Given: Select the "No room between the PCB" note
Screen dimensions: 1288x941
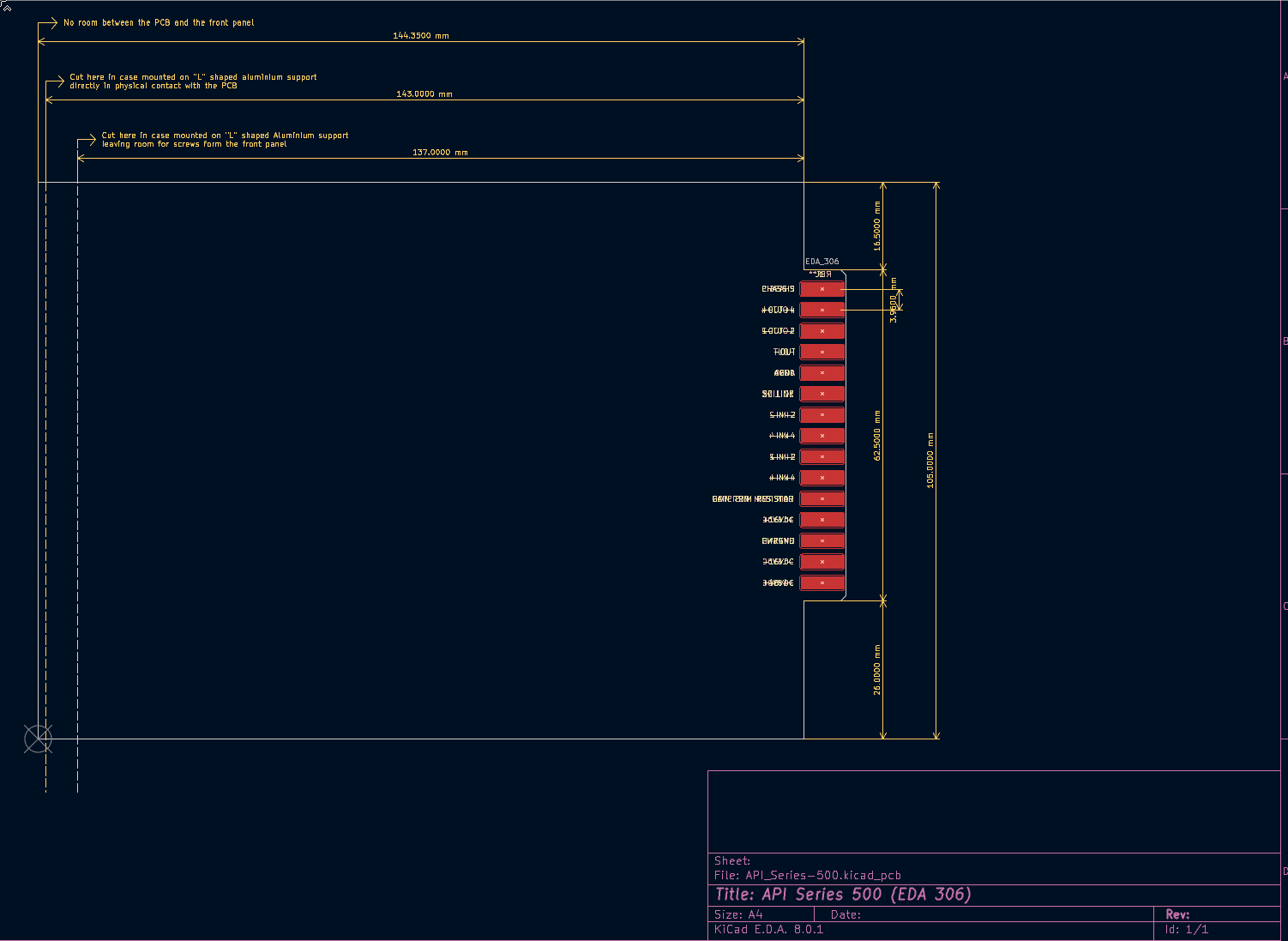Looking at the screenshot, I should point(159,23).
